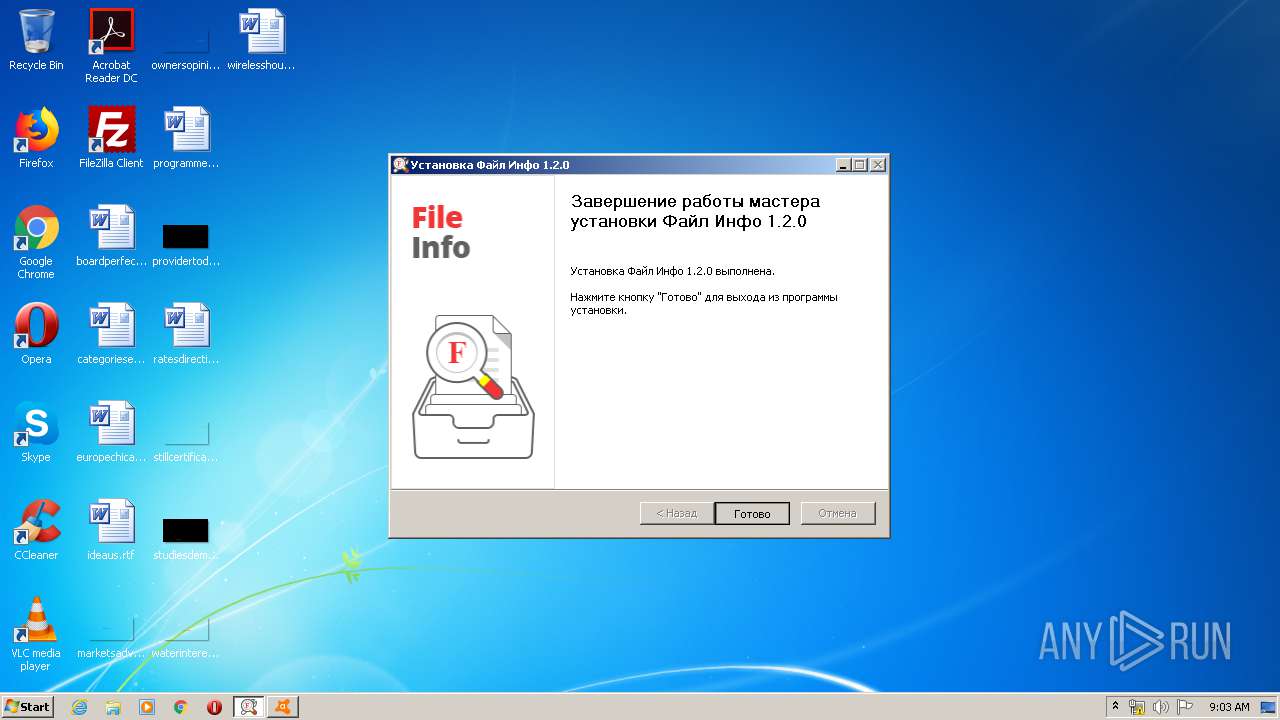The width and height of the screenshot is (1280, 720).
Task: Select Firefox desktop shortcut
Action: (36, 138)
